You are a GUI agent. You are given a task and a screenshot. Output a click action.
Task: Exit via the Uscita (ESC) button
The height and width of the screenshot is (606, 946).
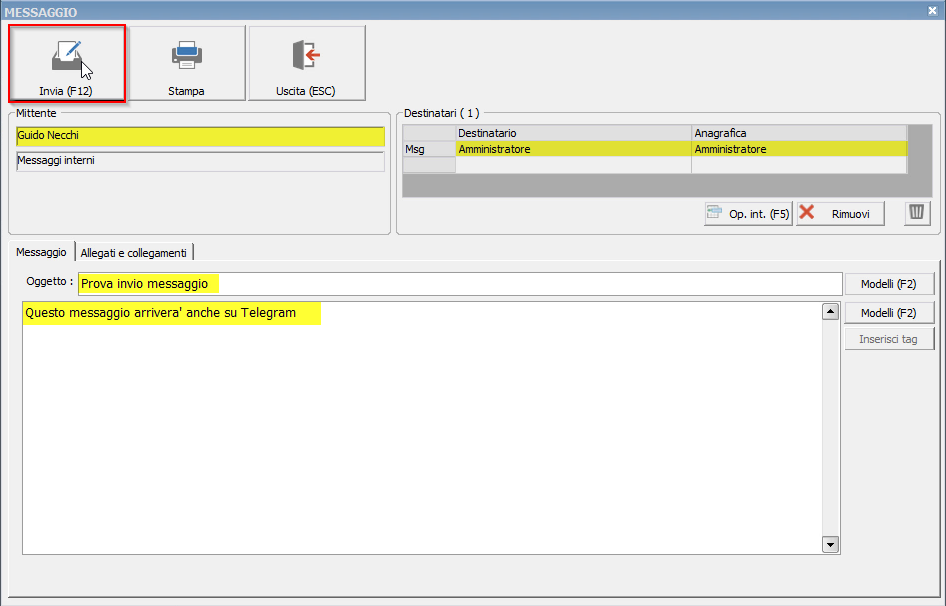click(x=306, y=63)
